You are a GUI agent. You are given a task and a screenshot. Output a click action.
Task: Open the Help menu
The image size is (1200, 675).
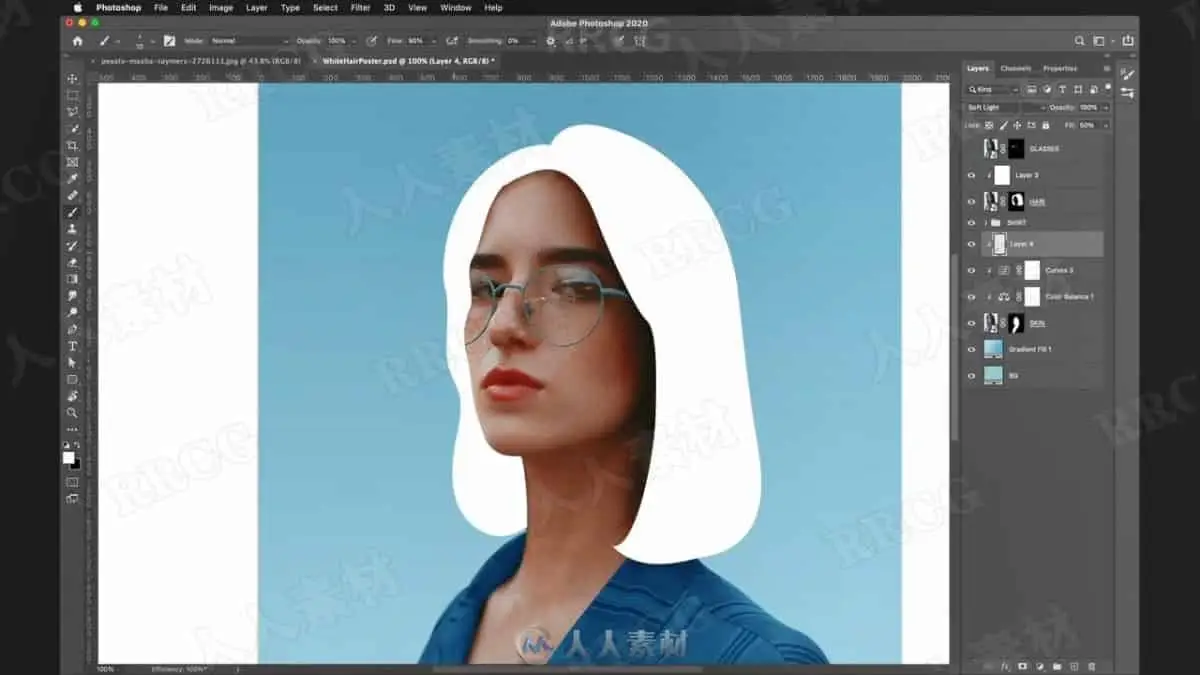click(493, 7)
